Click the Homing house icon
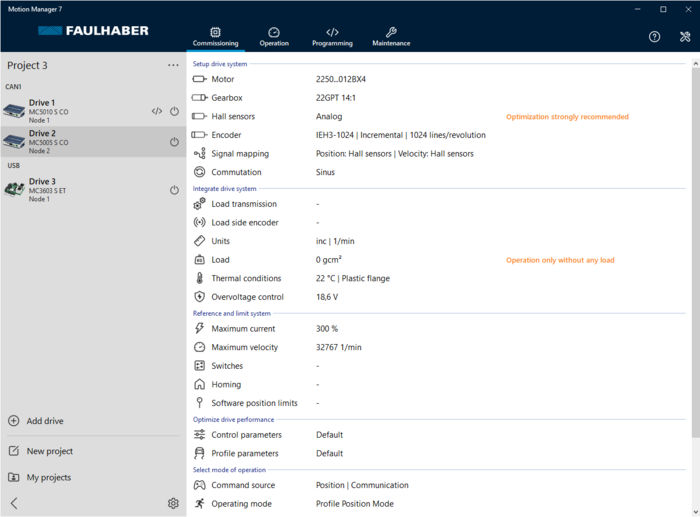 click(200, 384)
